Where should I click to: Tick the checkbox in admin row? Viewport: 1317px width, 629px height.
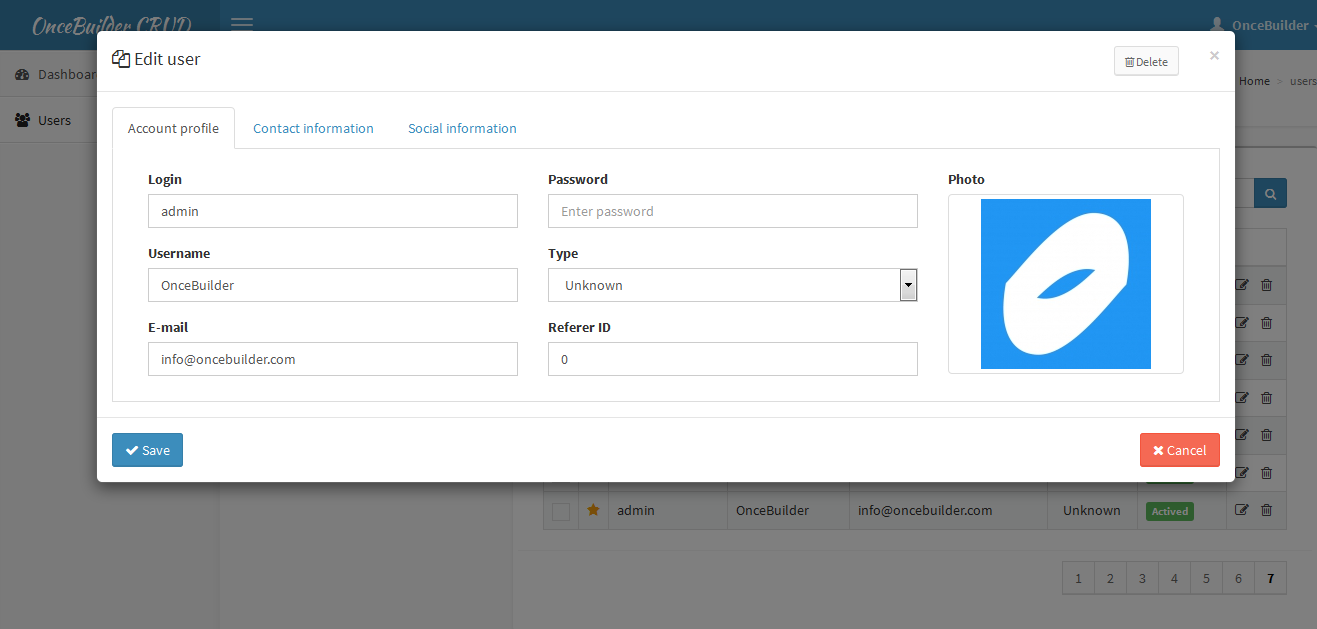click(x=561, y=511)
